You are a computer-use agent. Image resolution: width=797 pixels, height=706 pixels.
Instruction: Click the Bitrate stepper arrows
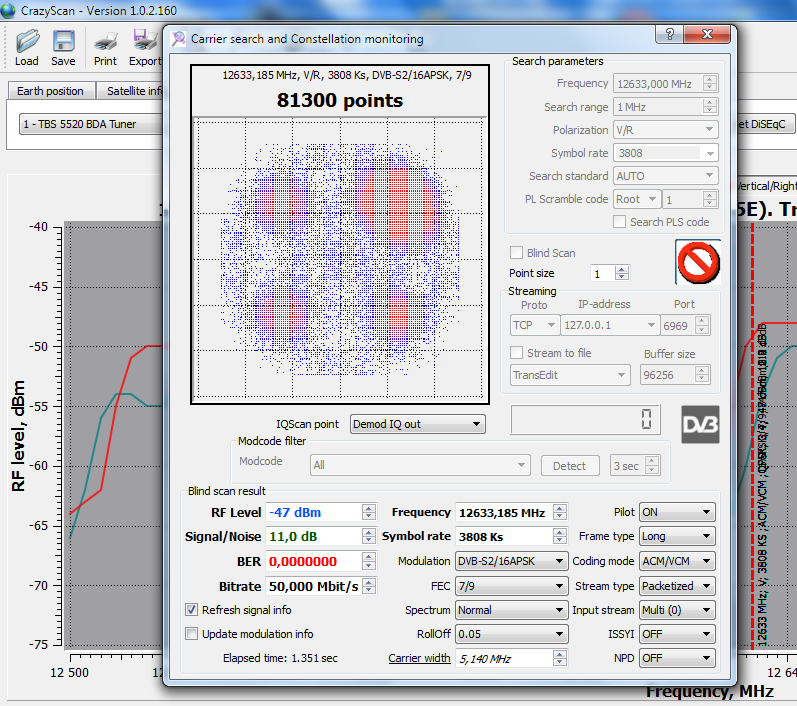coord(369,586)
